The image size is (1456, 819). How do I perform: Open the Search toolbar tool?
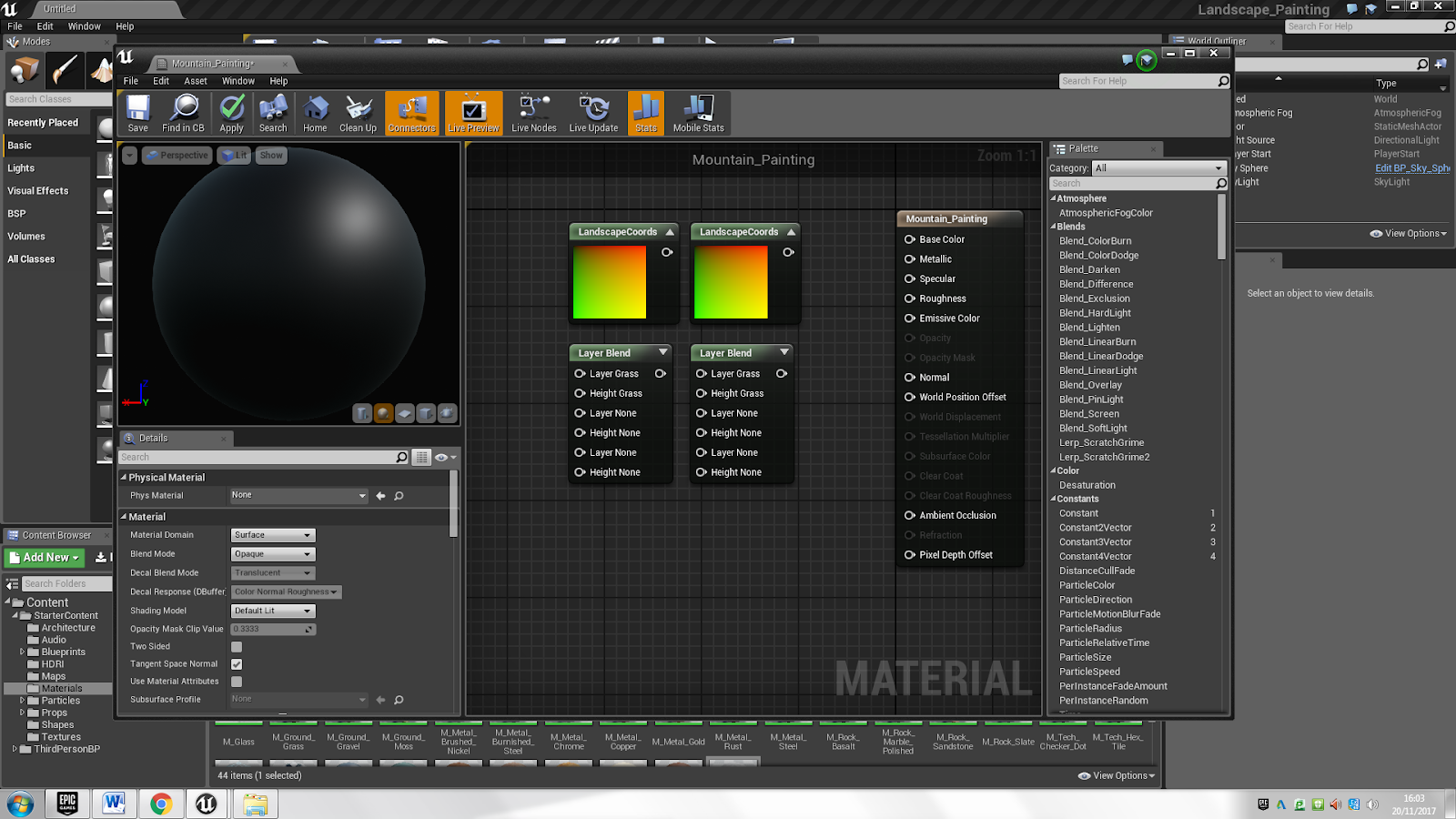pos(273,114)
